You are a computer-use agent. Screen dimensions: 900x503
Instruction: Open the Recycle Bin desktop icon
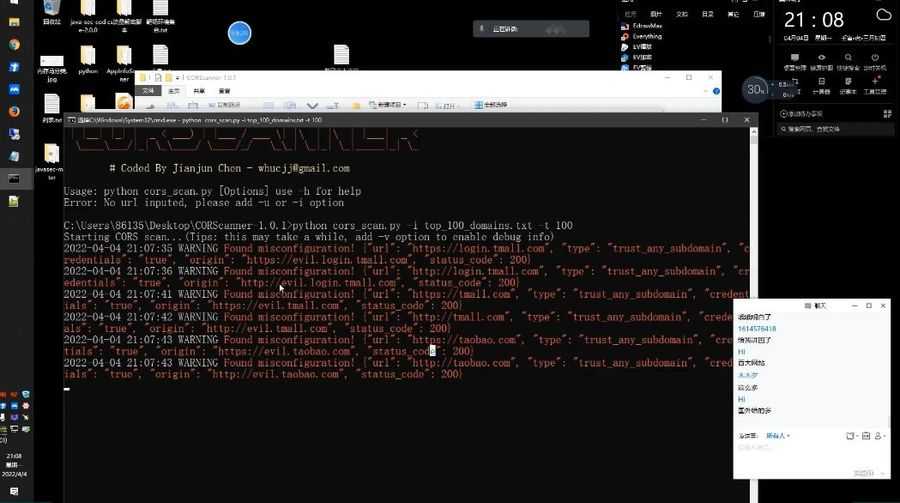52,11
